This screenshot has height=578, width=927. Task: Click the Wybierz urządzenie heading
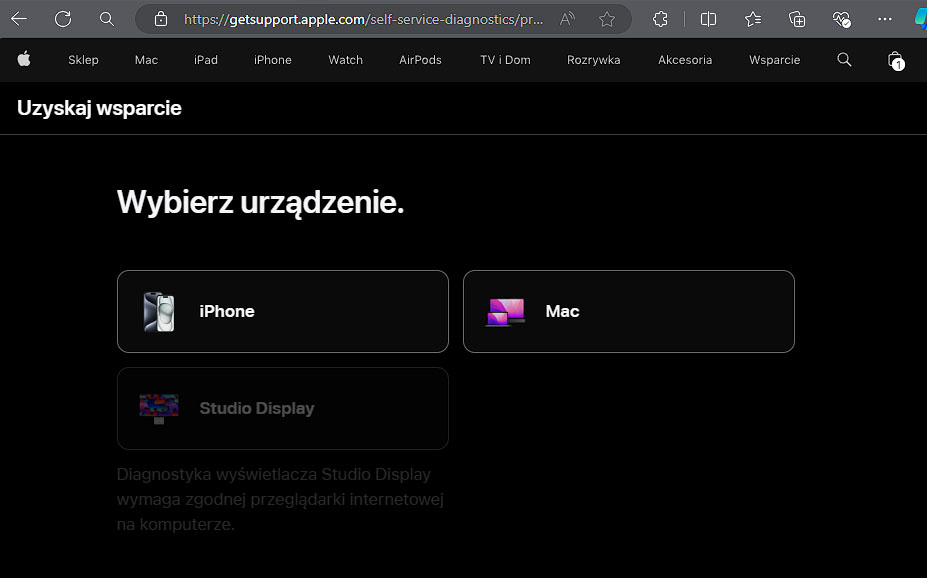(261, 203)
